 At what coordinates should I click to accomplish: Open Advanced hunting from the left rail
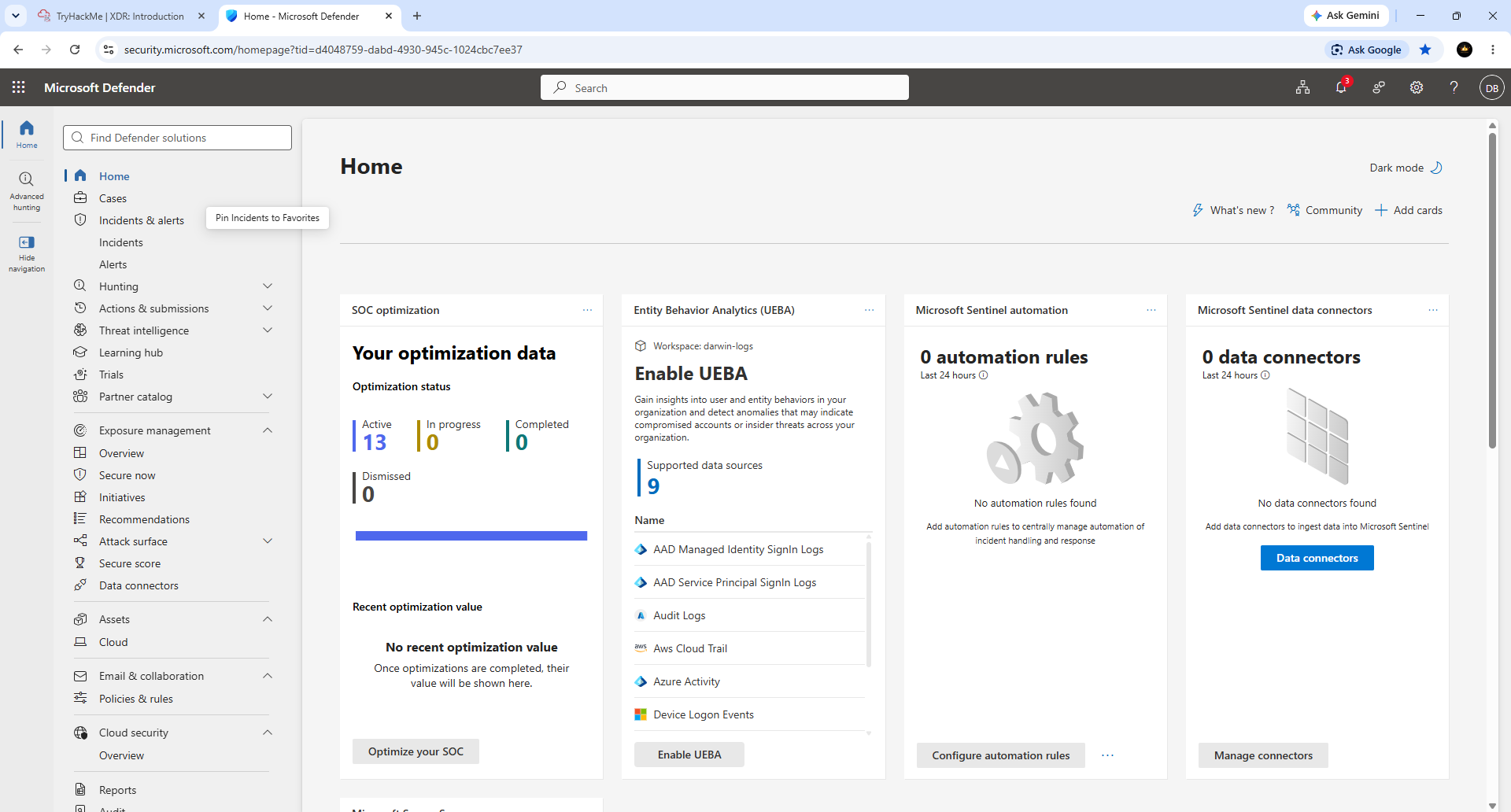tap(27, 191)
